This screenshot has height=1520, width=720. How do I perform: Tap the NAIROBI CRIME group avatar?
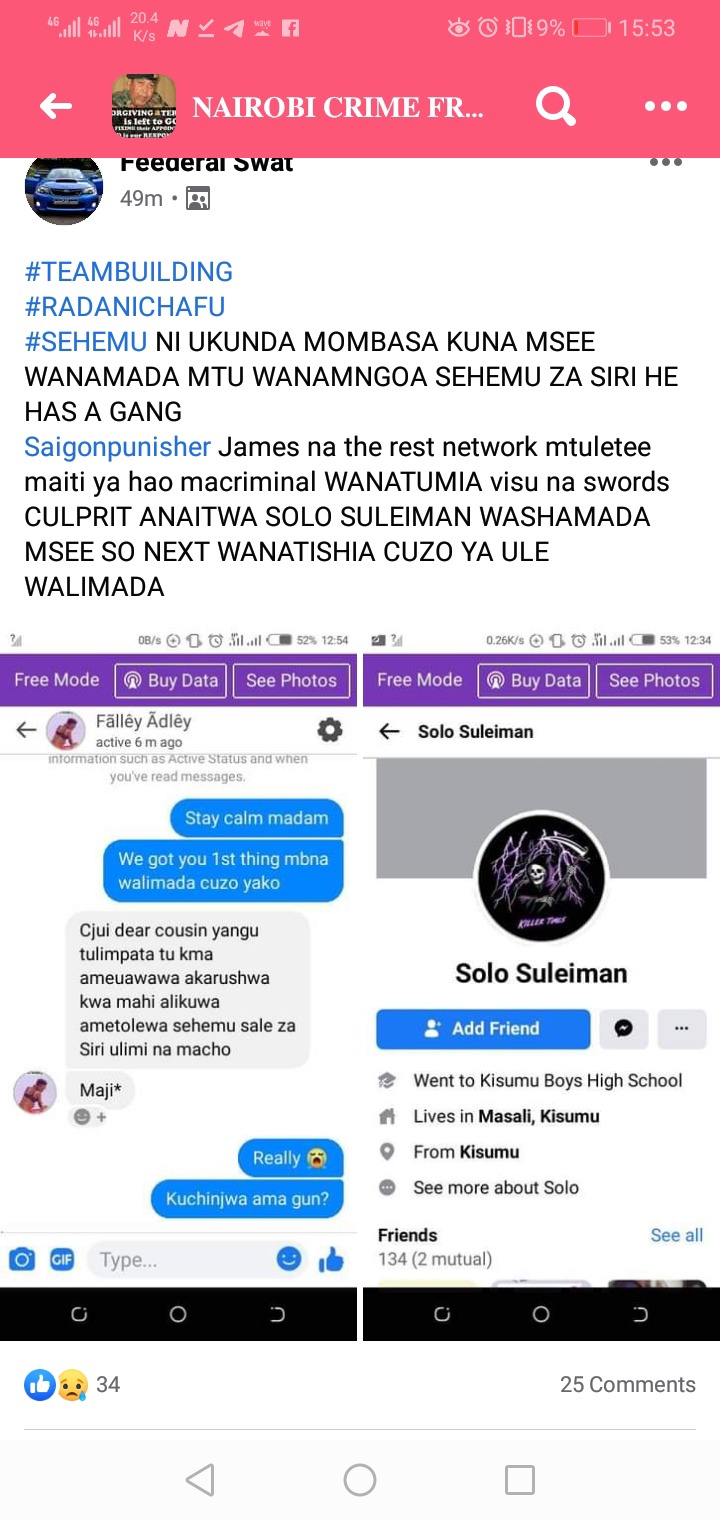click(x=144, y=106)
